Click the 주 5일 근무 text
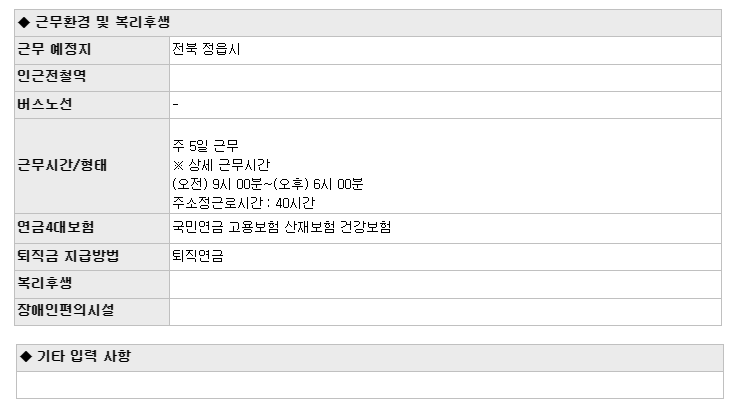Viewport: 736px width, 415px height. [206, 146]
